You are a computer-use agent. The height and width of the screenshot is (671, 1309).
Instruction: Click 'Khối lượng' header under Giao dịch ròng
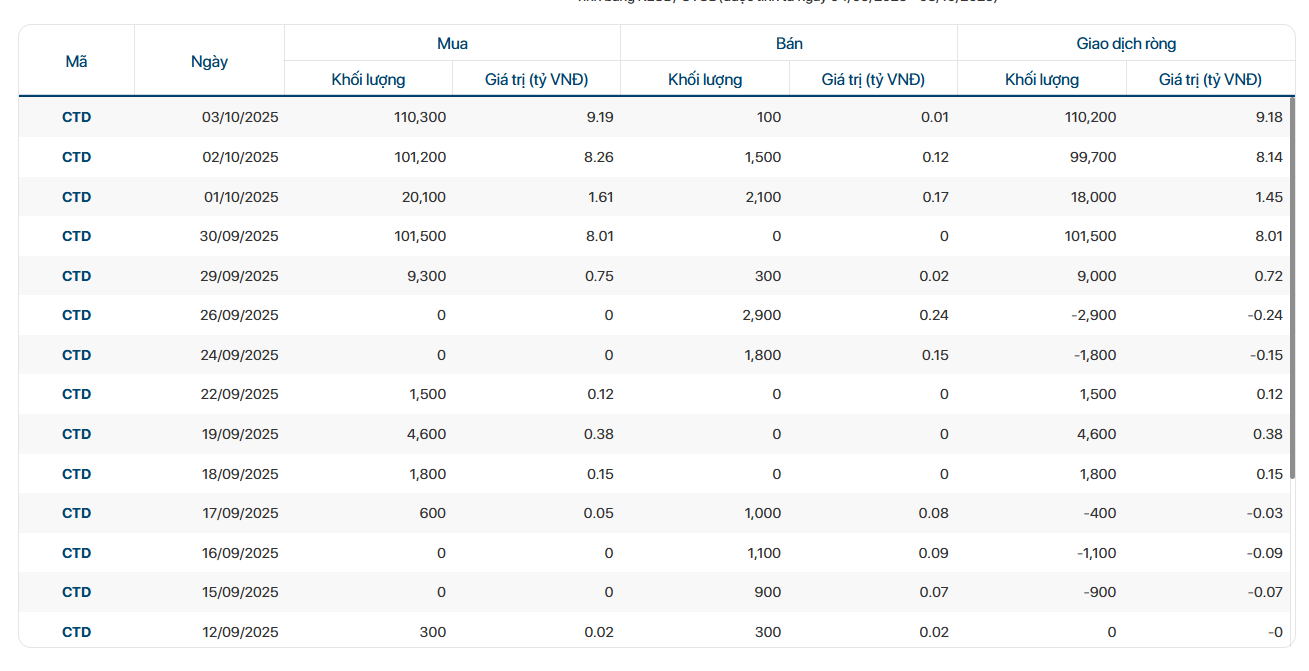pyautogui.click(x=1042, y=79)
